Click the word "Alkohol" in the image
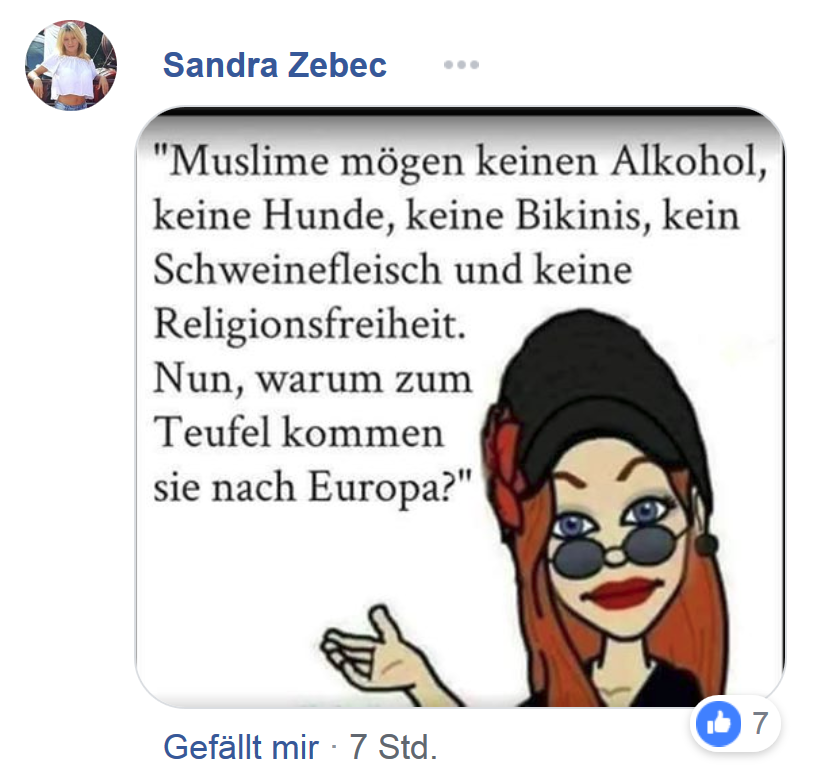 click(x=689, y=160)
